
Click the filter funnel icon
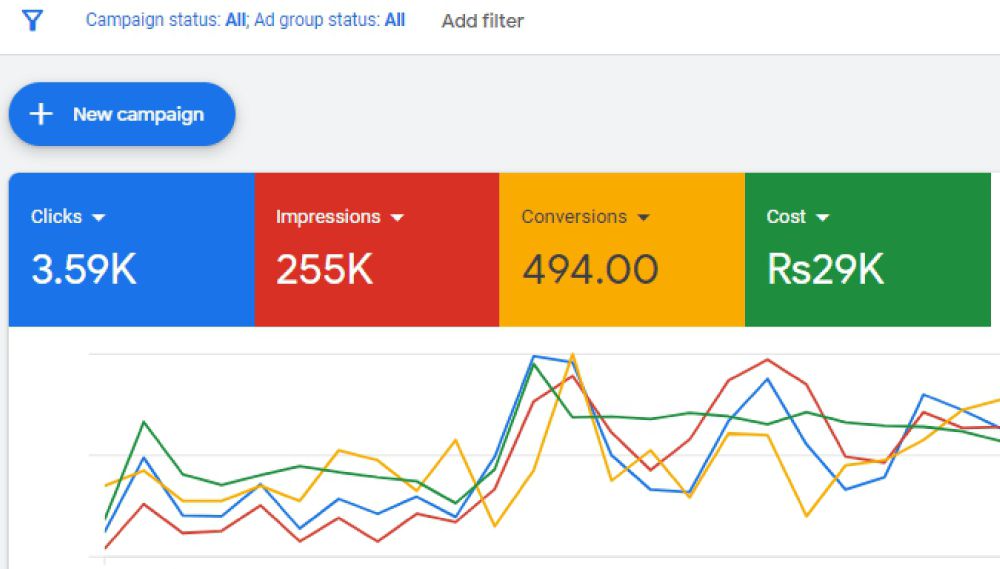(32, 21)
